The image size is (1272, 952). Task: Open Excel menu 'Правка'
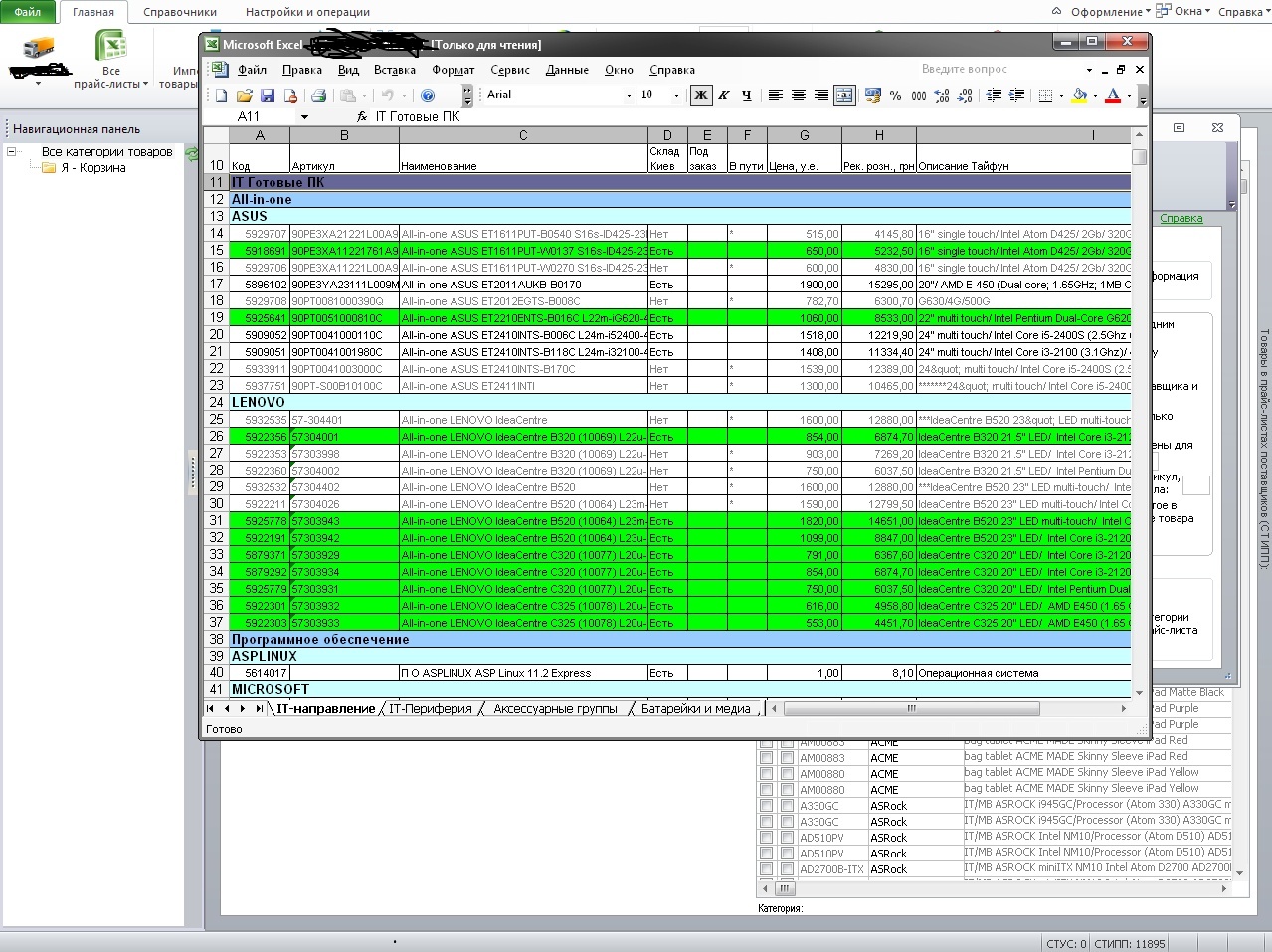click(302, 70)
